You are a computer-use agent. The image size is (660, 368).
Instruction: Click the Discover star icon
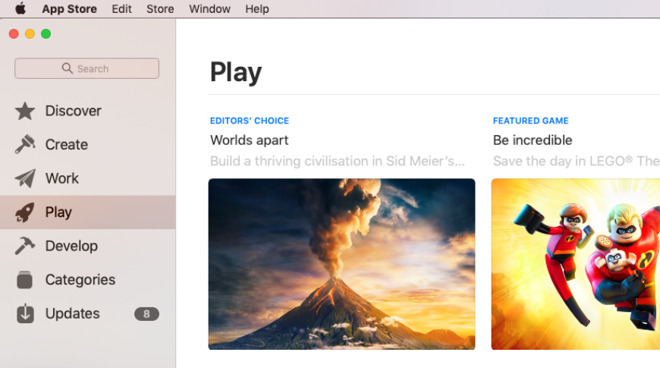[x=25, y=111]
